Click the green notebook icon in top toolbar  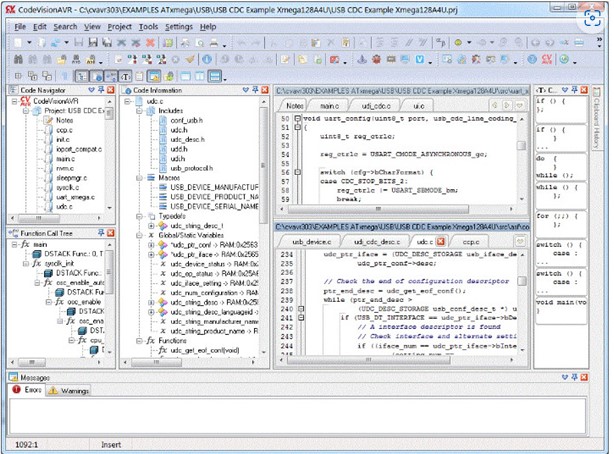coord(168,42)
